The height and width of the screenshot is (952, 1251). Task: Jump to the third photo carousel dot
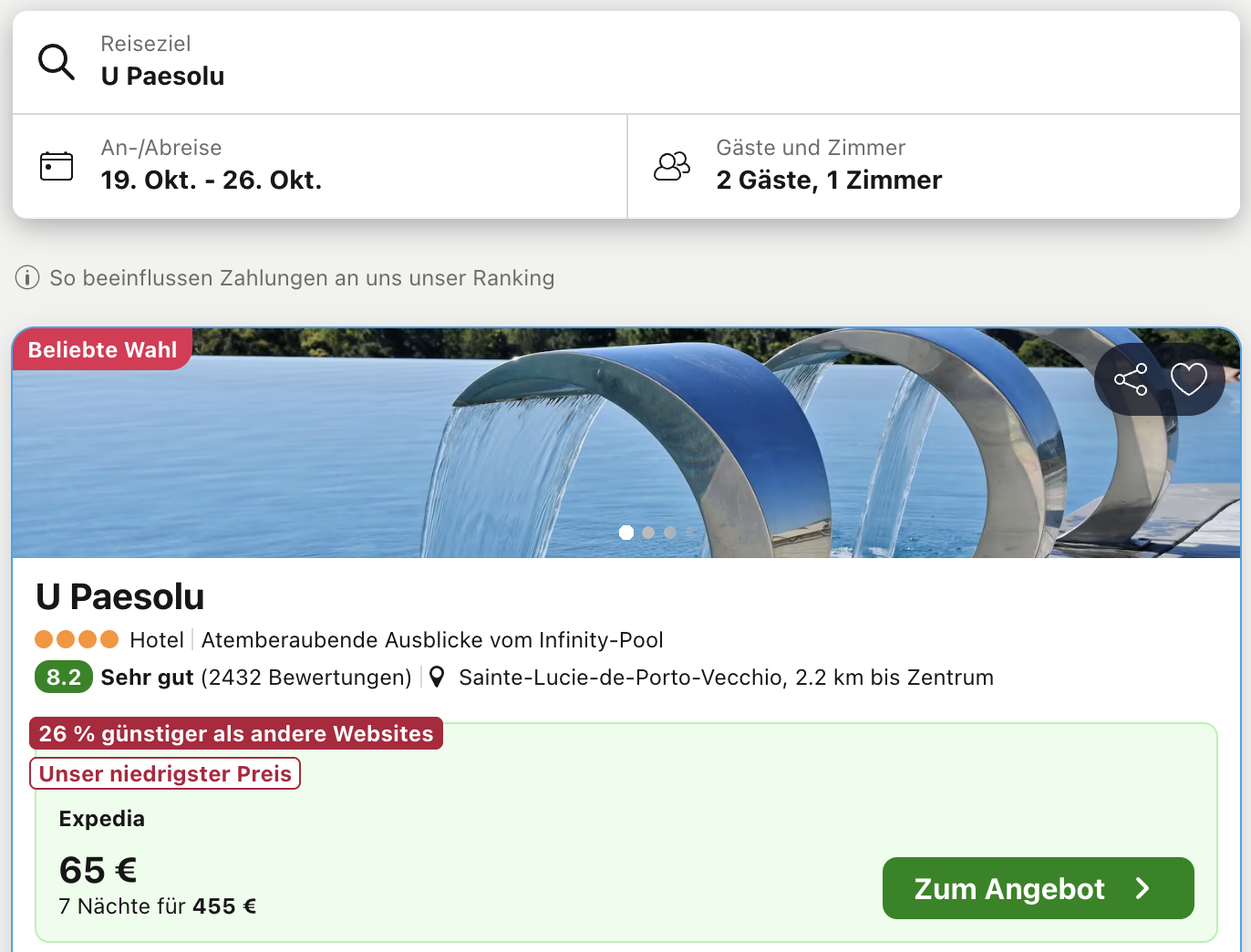[670, 533]
